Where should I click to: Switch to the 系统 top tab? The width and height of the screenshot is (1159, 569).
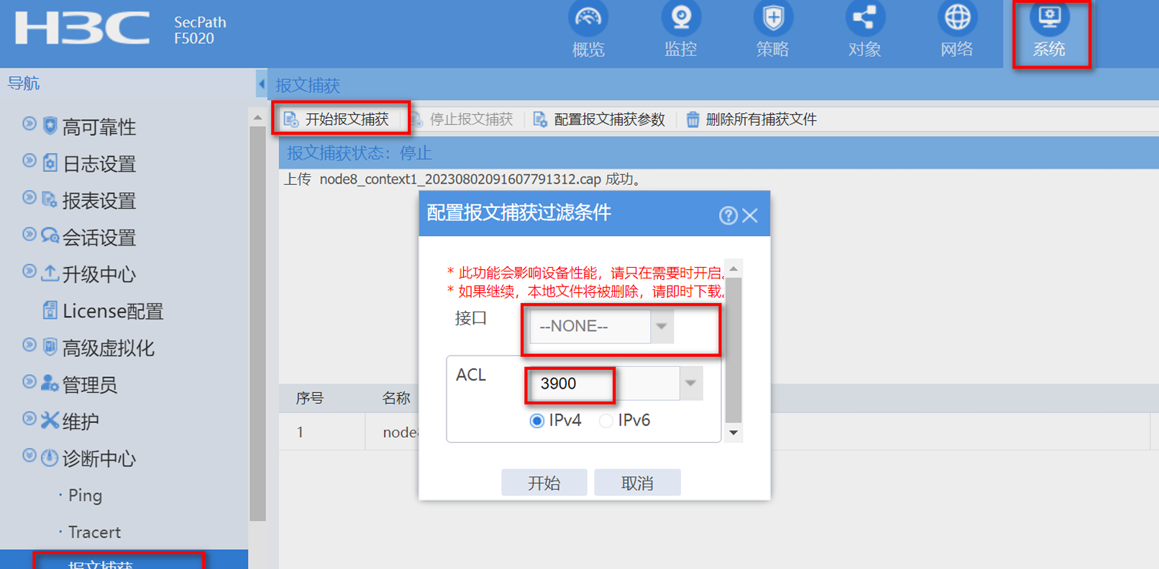[x=1049, y=30]
